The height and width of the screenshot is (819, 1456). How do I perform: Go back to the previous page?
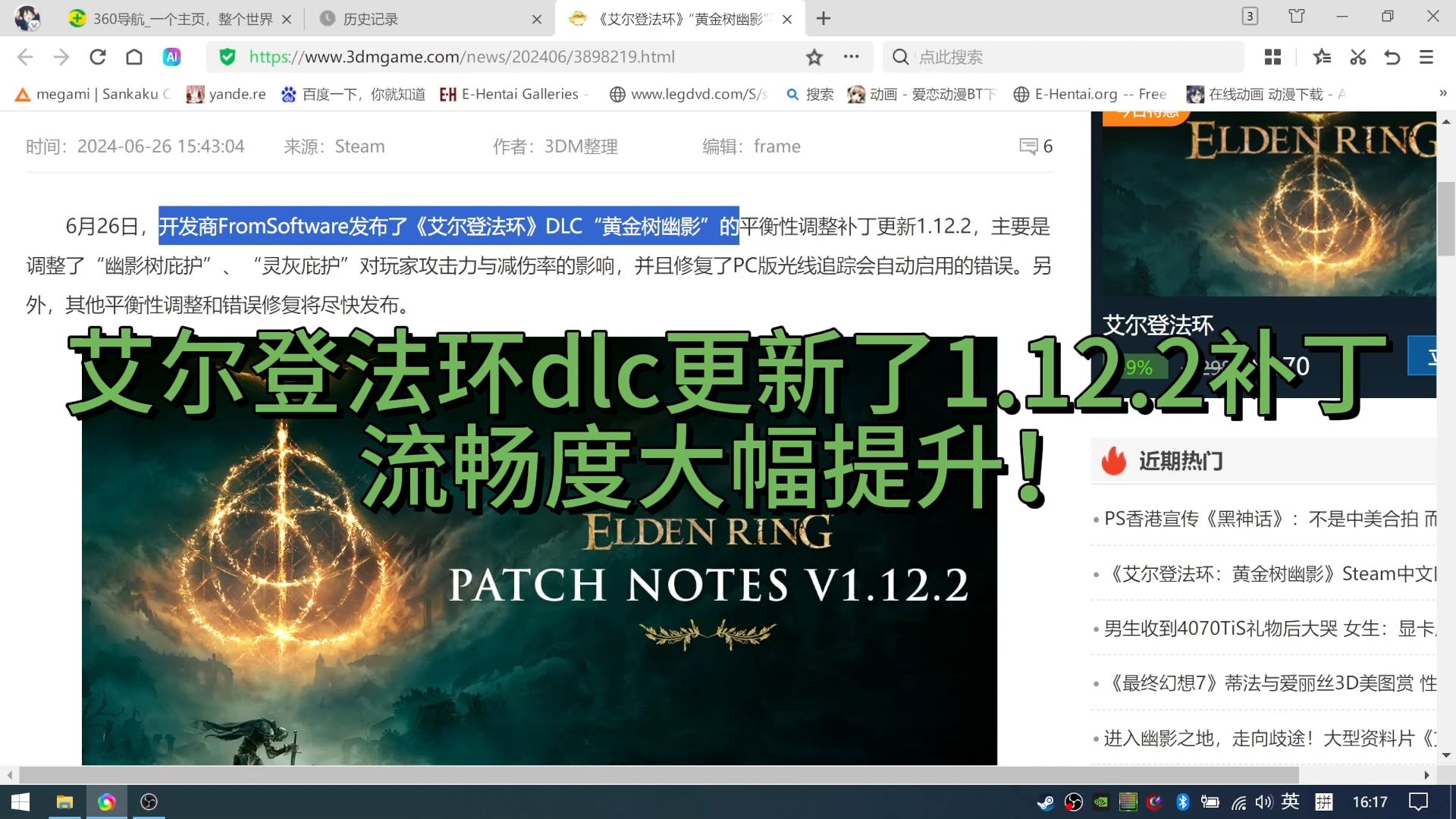tap(25, 57)
